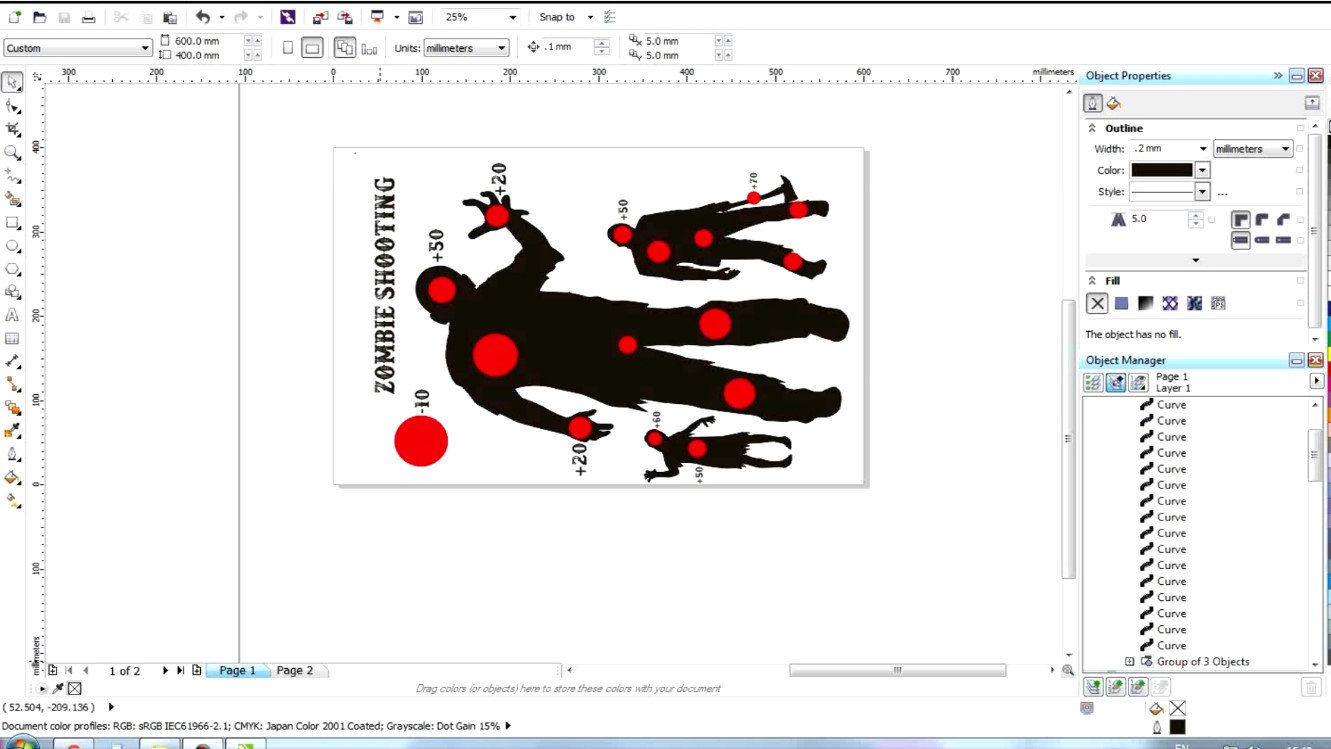Toggle Edit Across Layers in Object Manager
The image size is (1331, 749).
[1116, 382]
